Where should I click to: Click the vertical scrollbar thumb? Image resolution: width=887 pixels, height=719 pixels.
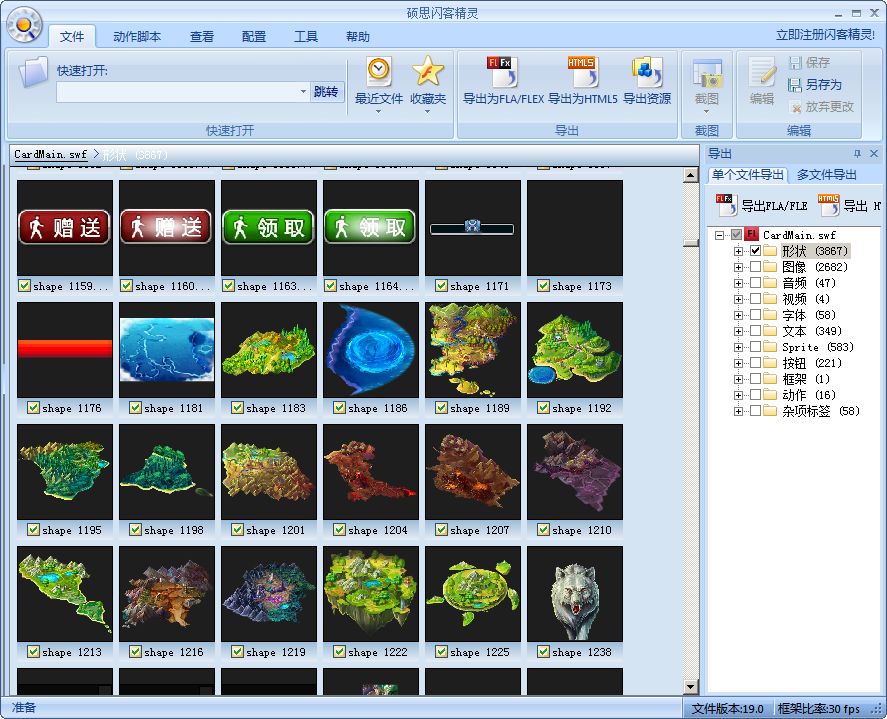click(x=690, y=243)
